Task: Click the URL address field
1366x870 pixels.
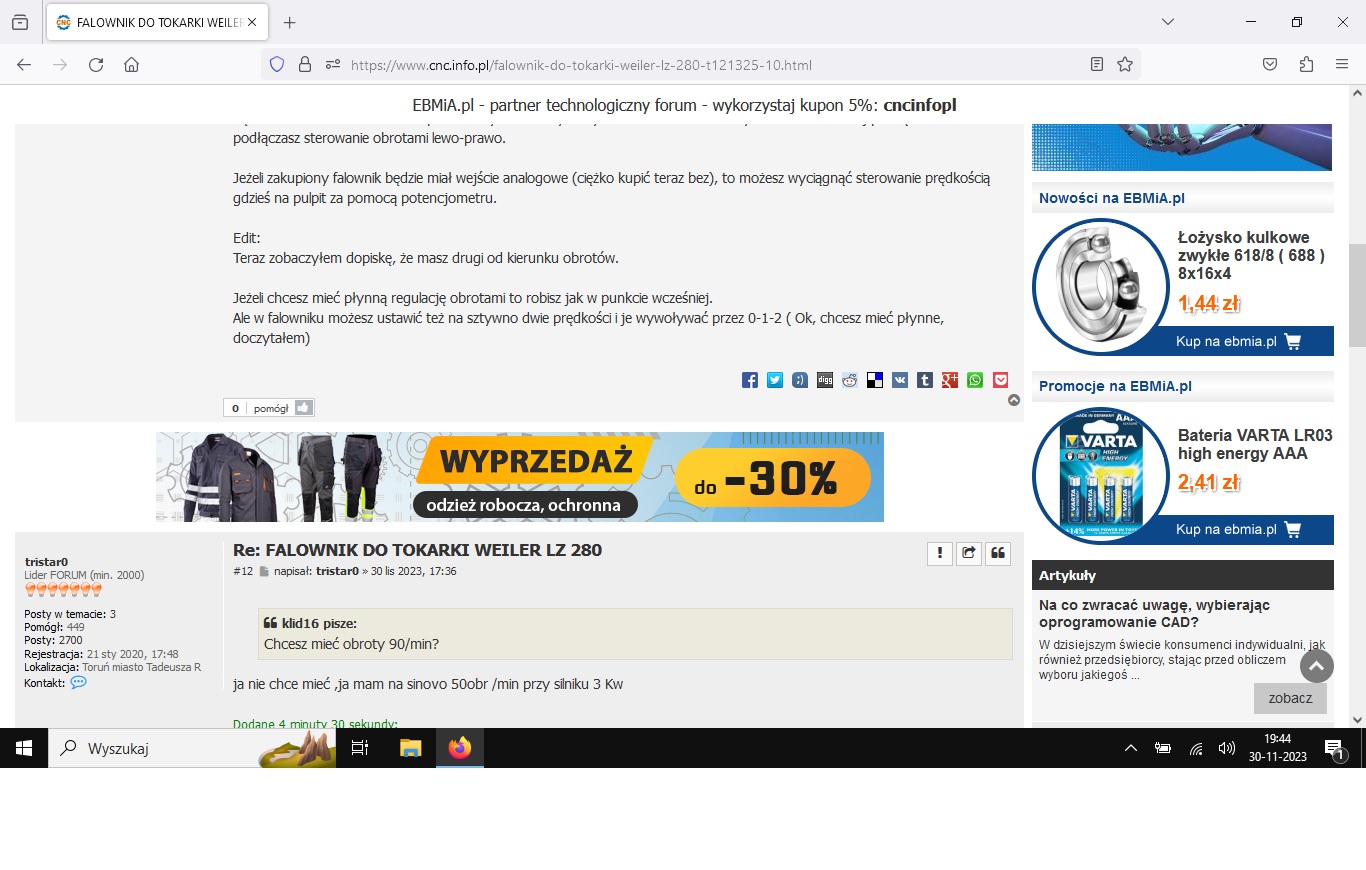Action: 700,65
